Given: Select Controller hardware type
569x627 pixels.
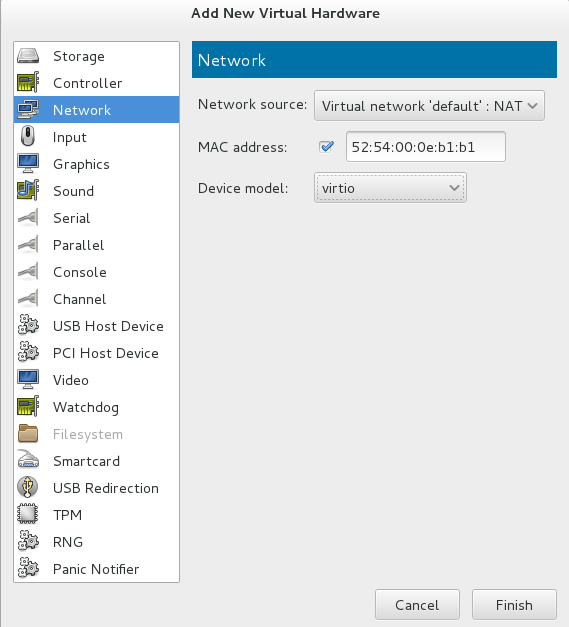Looking at the screenshot, I should [96, 83].
